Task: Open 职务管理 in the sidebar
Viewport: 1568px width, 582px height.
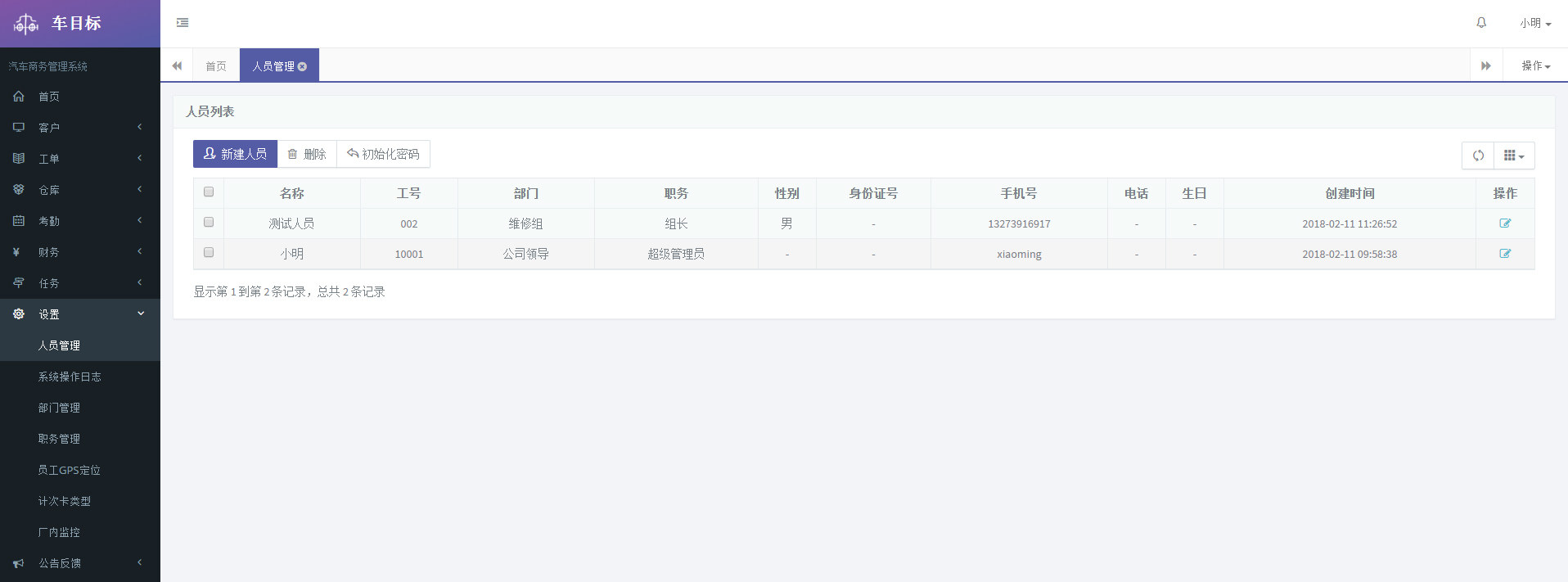Action: (80, 439)
